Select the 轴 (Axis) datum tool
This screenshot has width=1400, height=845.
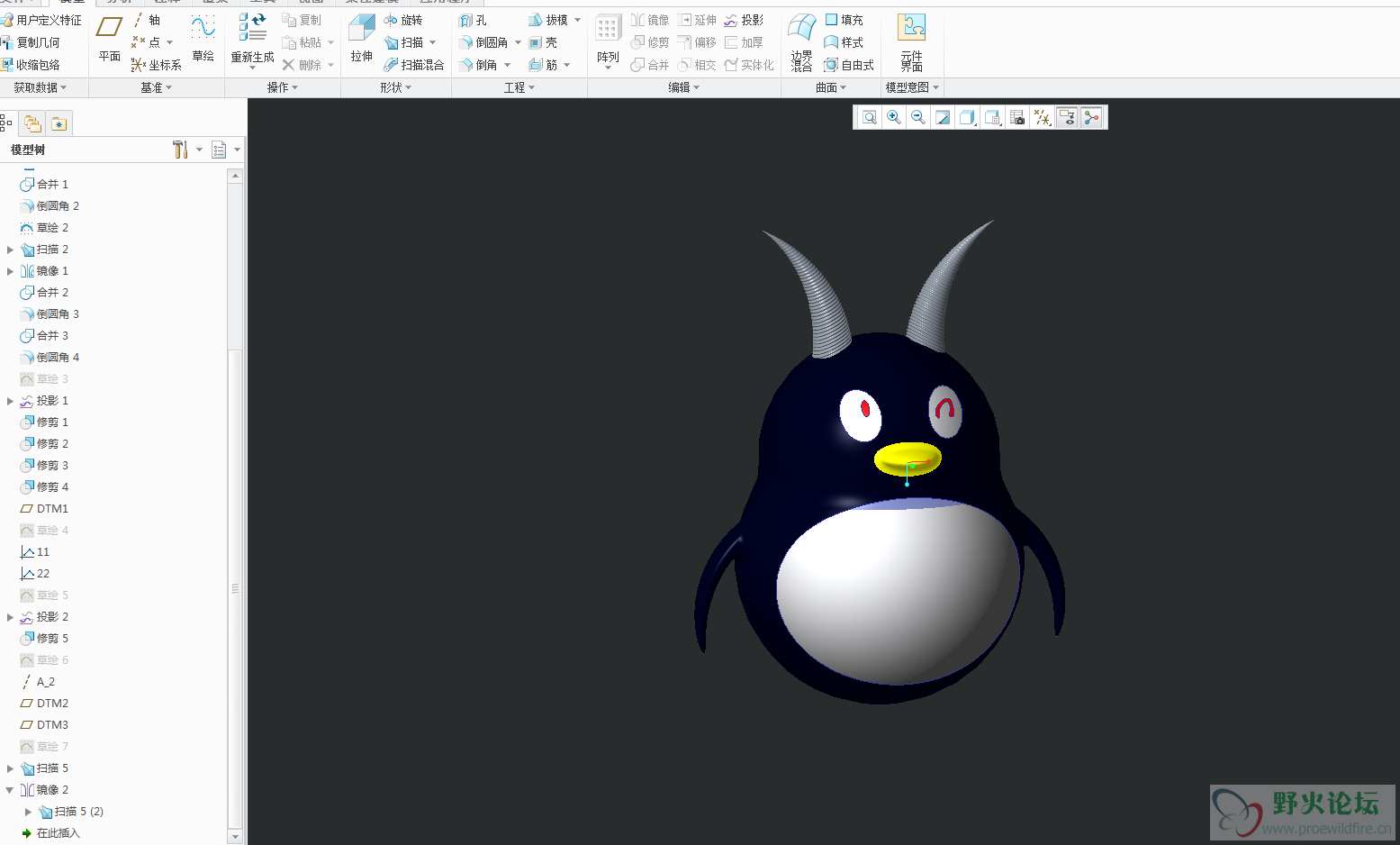(x=147, y=20)
